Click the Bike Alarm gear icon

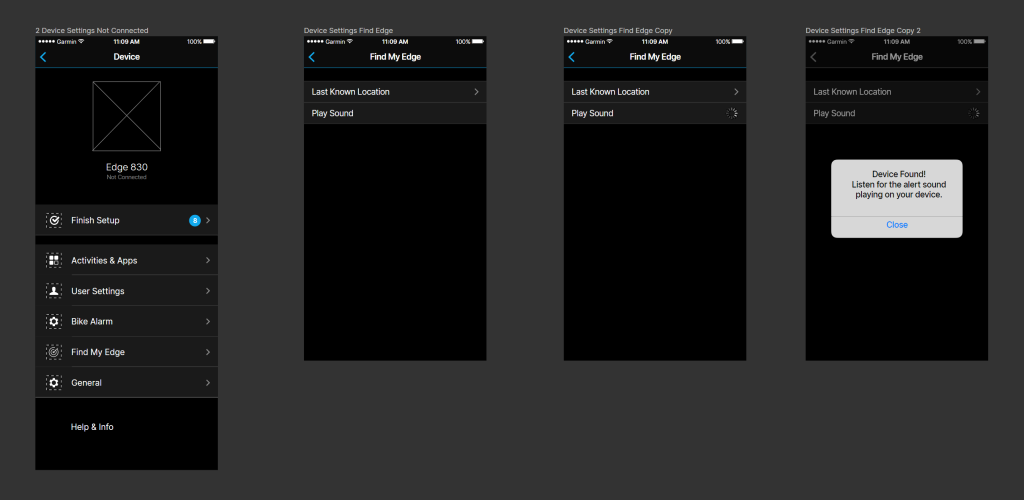coord(54,322)
